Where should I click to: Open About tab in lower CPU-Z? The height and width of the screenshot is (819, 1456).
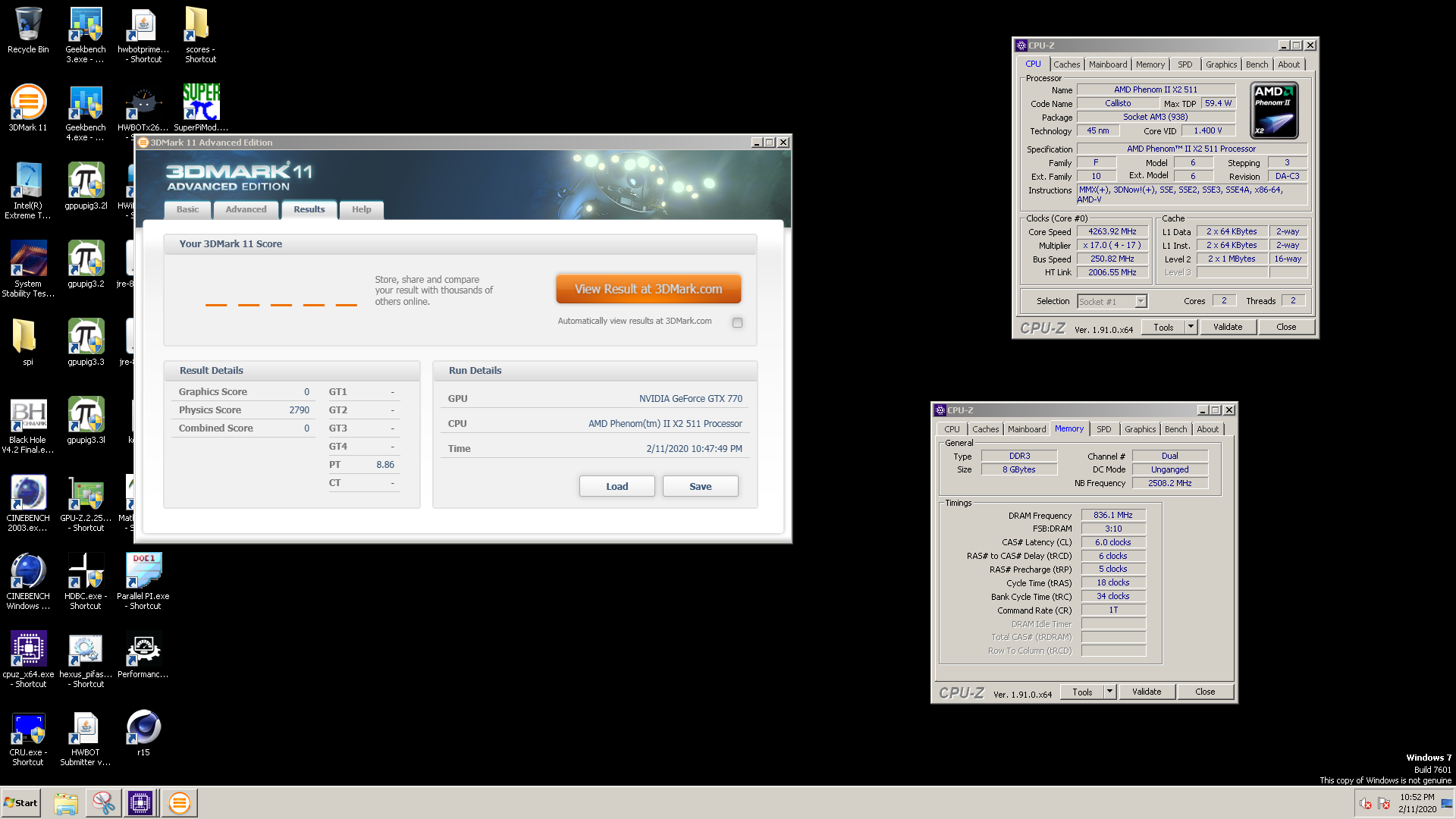(1207, 429)
